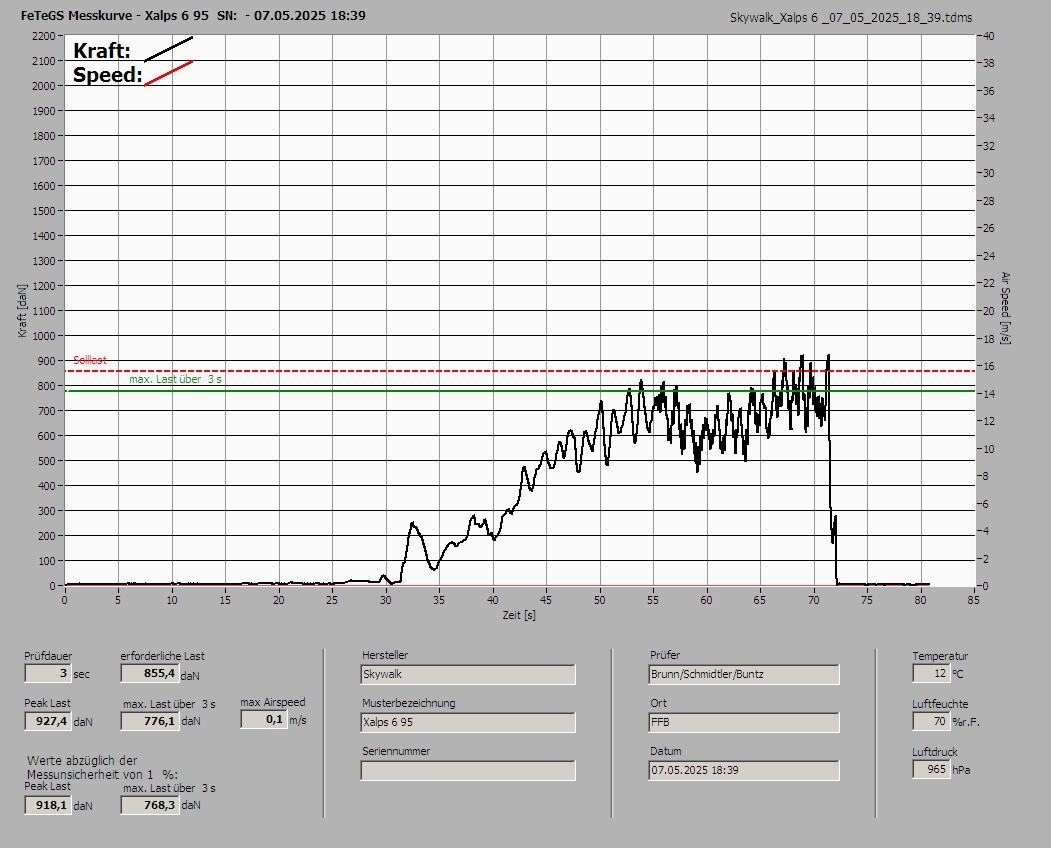Select the Ort field containing FFB
Image resolution: width=1051 pixels, height=848 pixels.
pyautogui.click(x=744, y=722)
